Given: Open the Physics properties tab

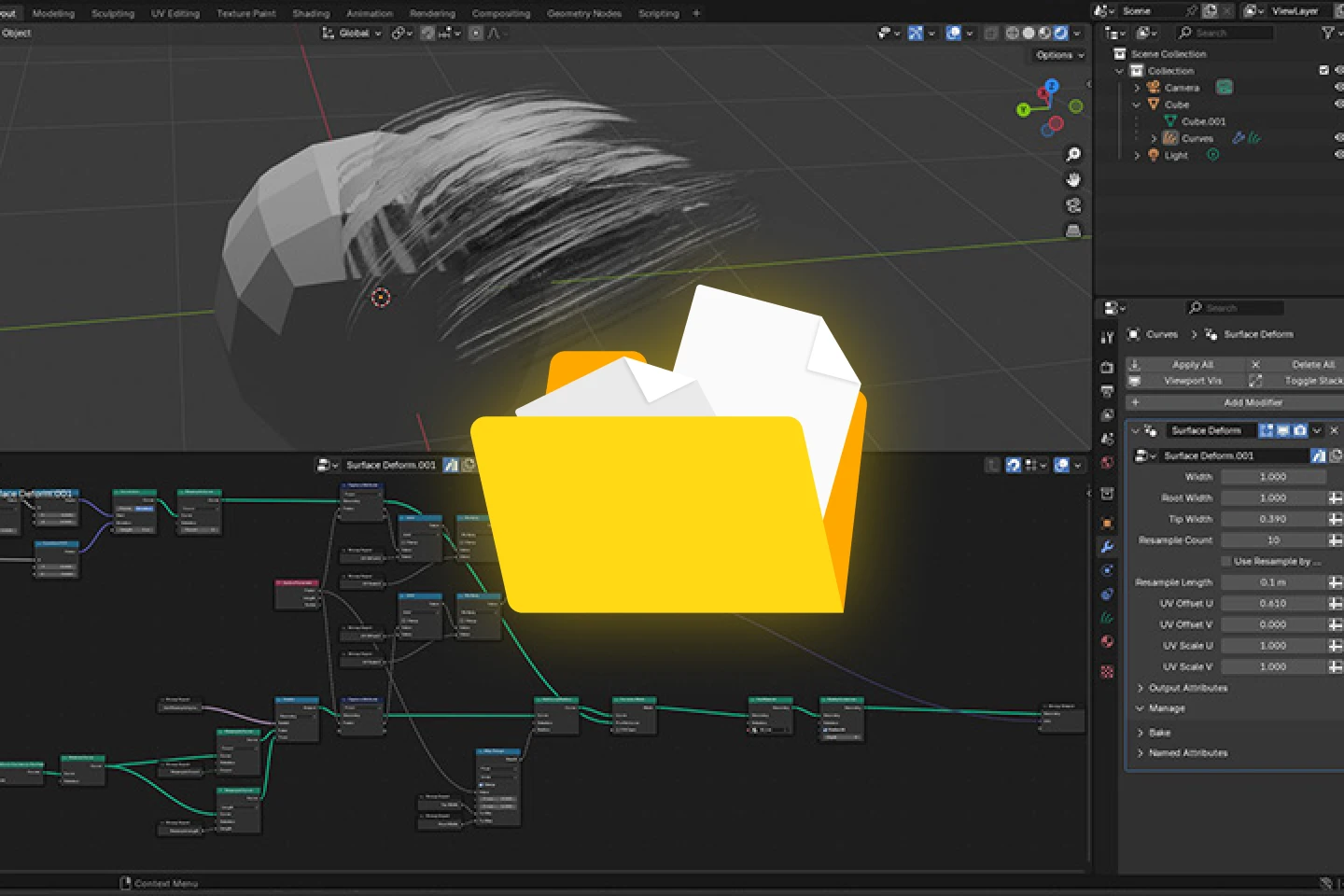Looking at the screenshot, I should click(x=1107, y=570).
